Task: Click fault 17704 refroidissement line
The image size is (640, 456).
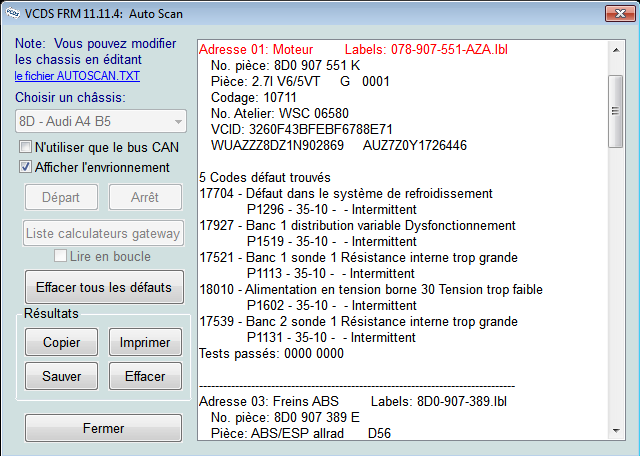Action: click(x=346, y=193)
